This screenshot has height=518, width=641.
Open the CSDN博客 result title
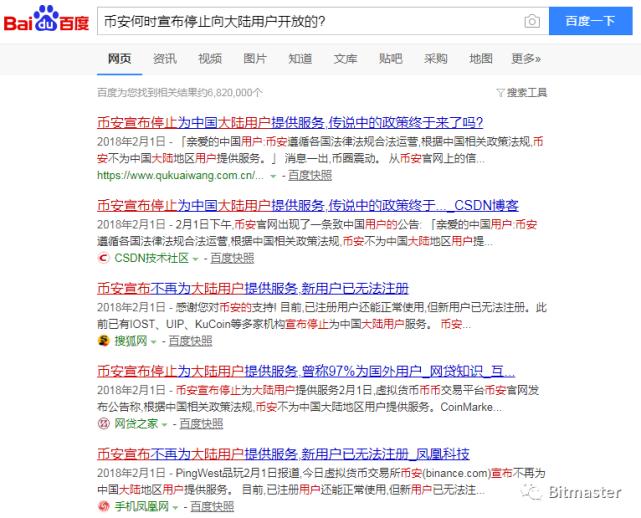coord(308,205)
